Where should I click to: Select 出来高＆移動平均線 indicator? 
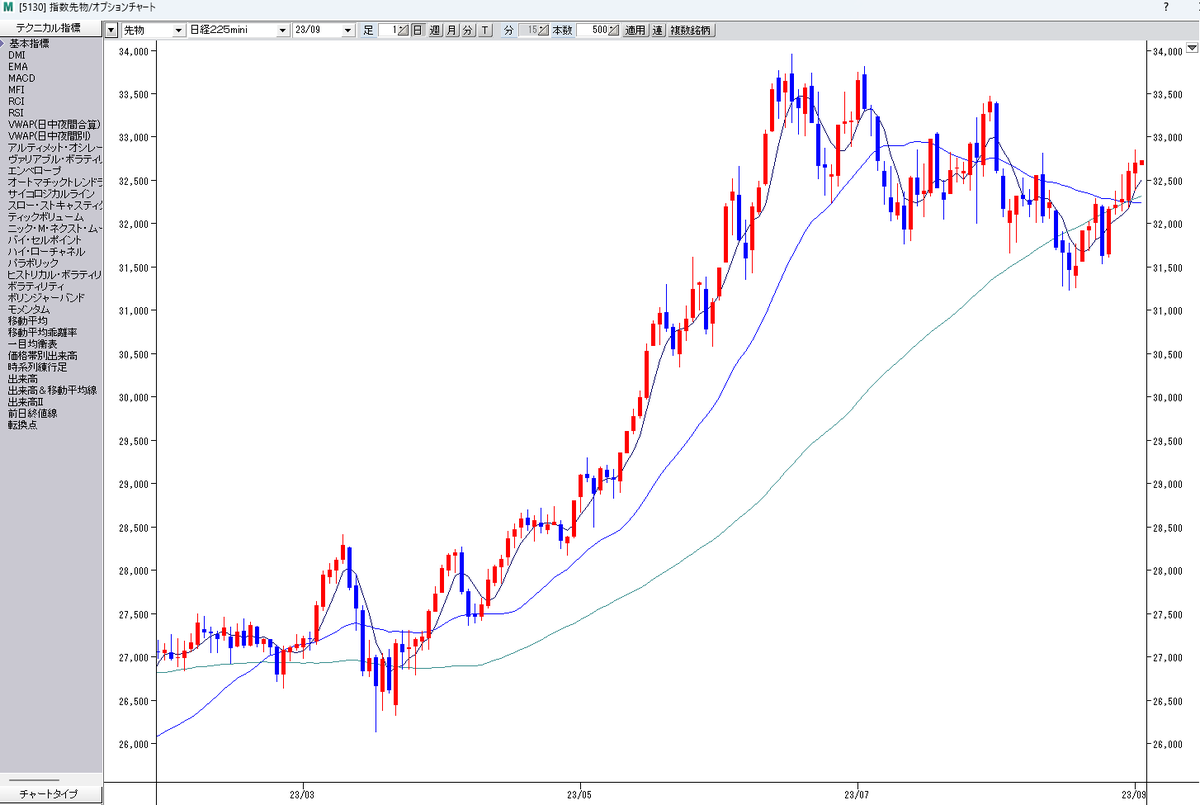[52, 390]
